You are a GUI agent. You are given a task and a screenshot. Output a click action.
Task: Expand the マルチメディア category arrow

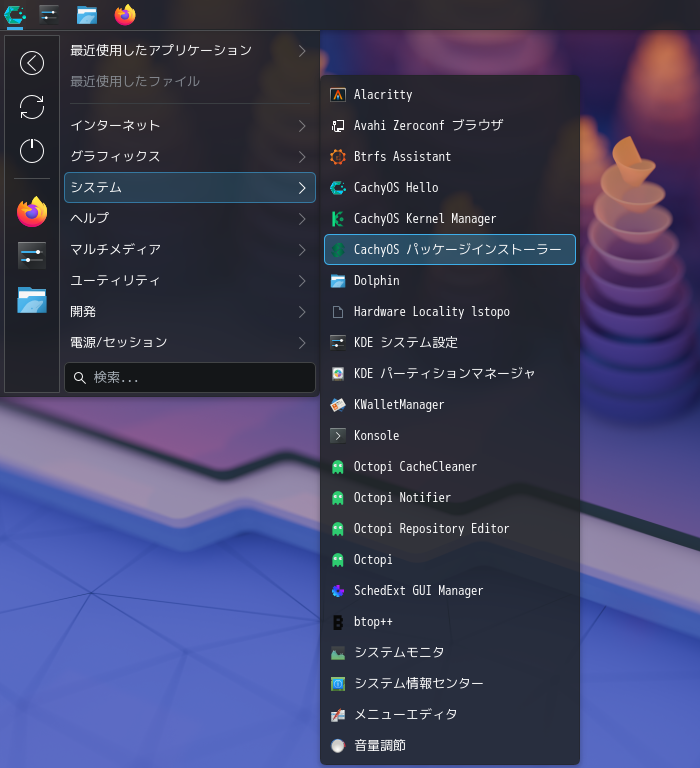click(302, 250)
